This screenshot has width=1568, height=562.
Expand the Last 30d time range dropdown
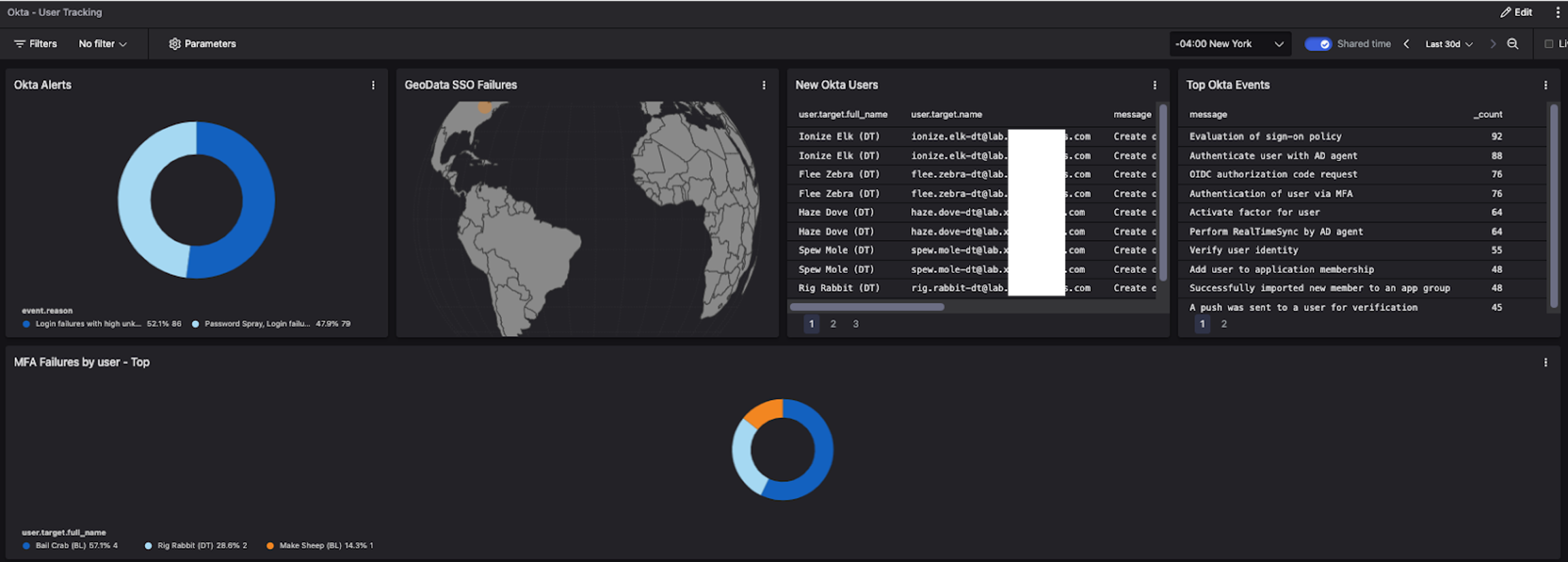1449,44
